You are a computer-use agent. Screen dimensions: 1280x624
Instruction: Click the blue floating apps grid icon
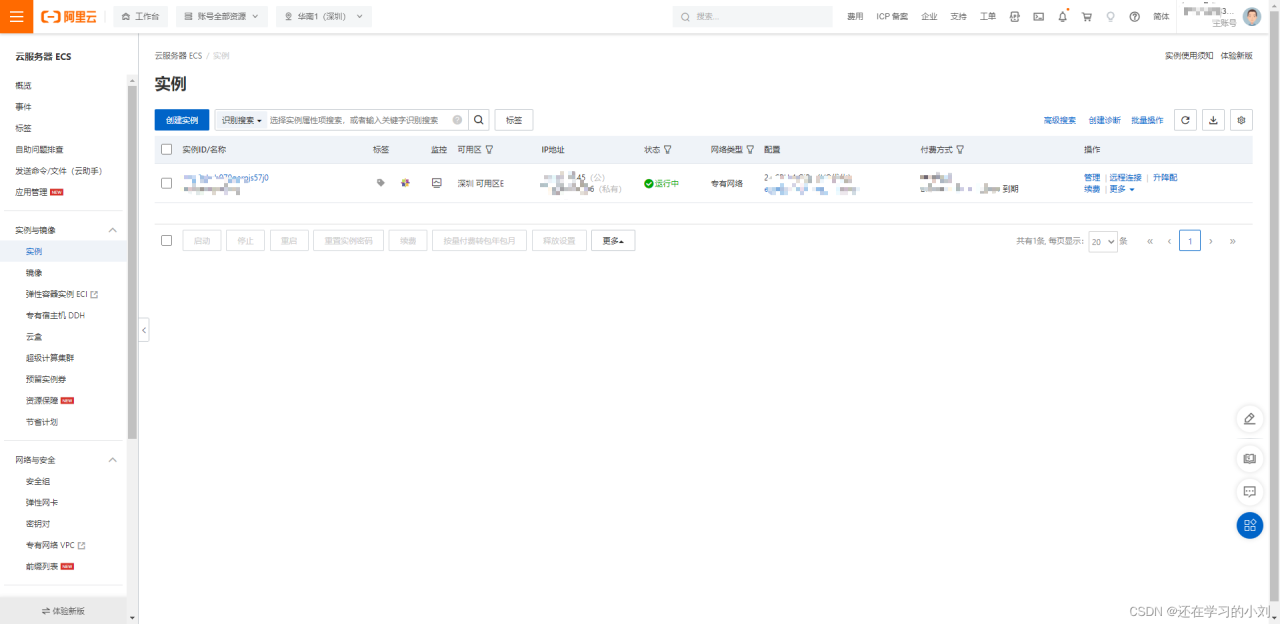[1249, 525]
